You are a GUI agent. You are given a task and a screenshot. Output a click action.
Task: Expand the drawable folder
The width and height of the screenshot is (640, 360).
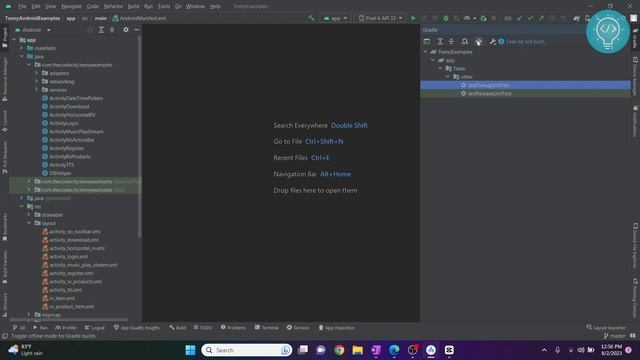29,215
